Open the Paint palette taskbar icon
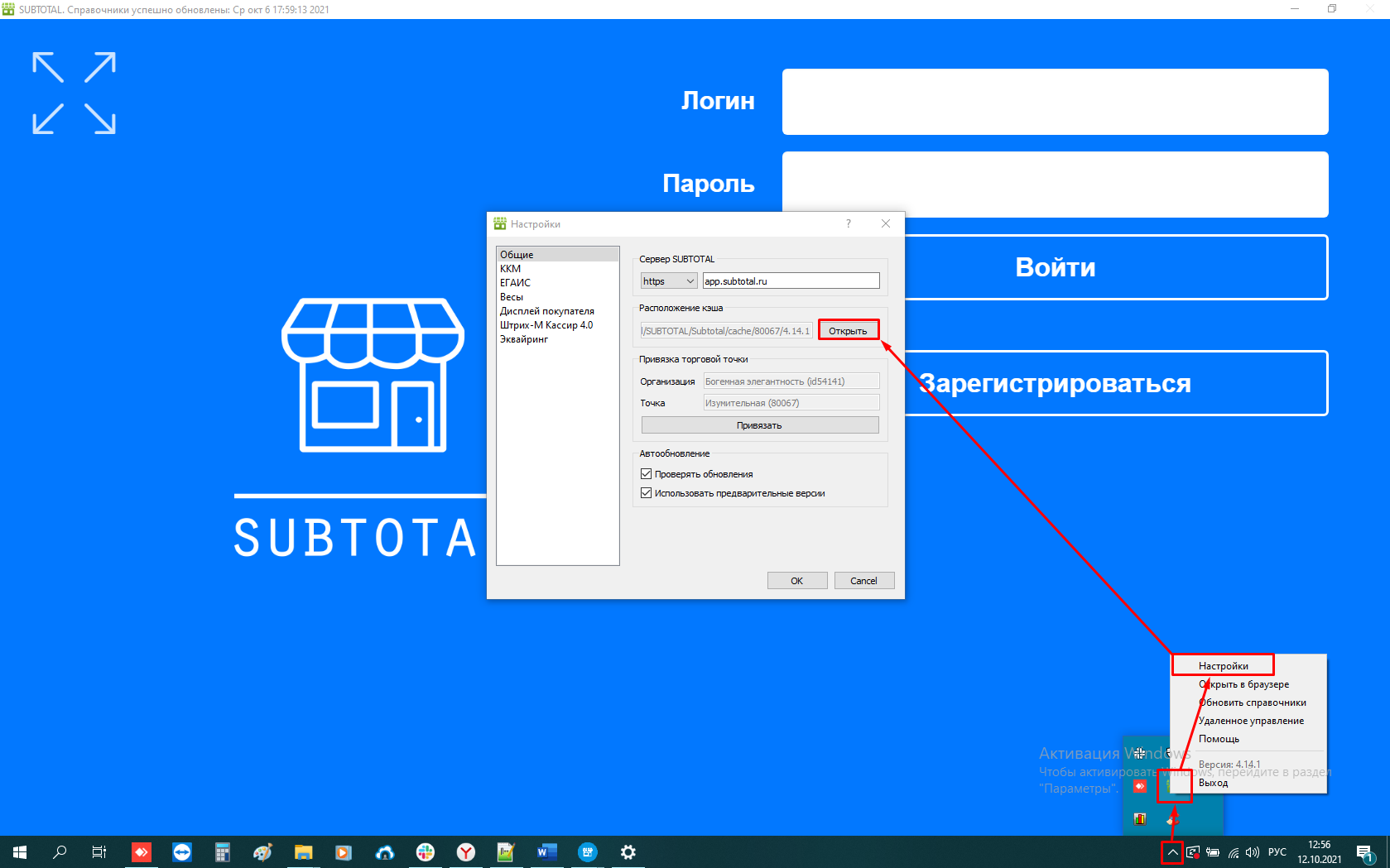Screen dimensions: 1390x868 click(262, 851)
